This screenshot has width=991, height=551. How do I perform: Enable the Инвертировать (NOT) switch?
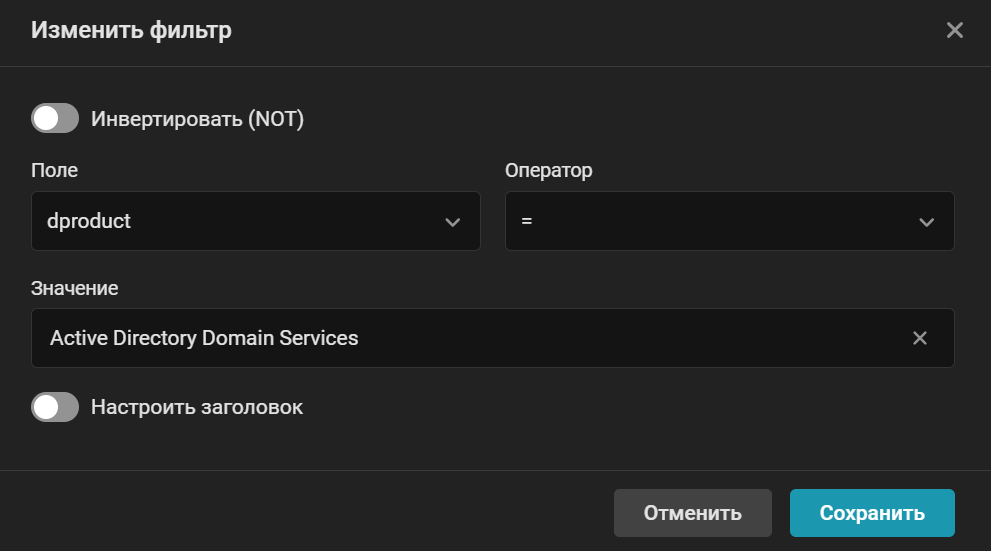(x=55, y=119)
